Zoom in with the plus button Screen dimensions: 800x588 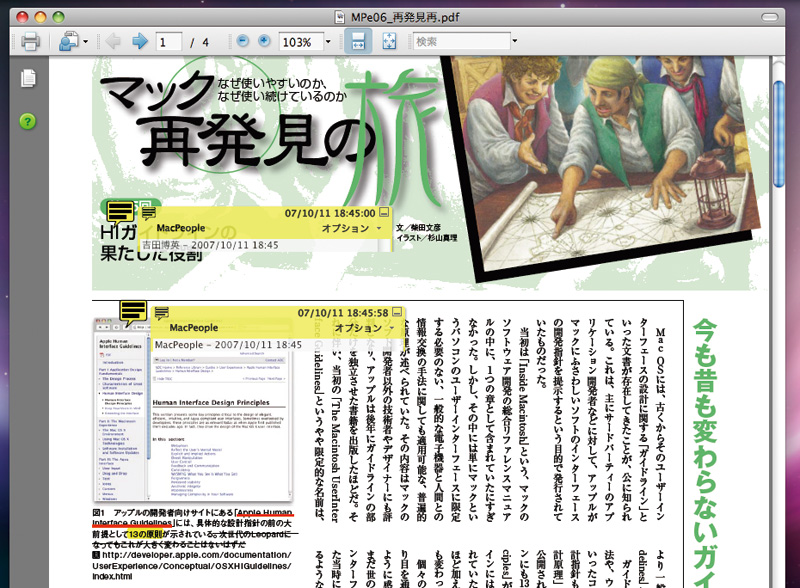click(264, 41)
